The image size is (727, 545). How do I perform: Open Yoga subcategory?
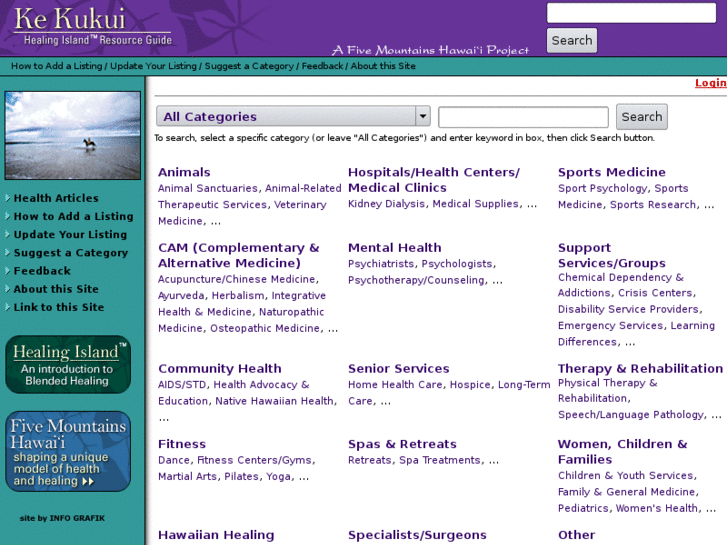[x=278, y=476]
